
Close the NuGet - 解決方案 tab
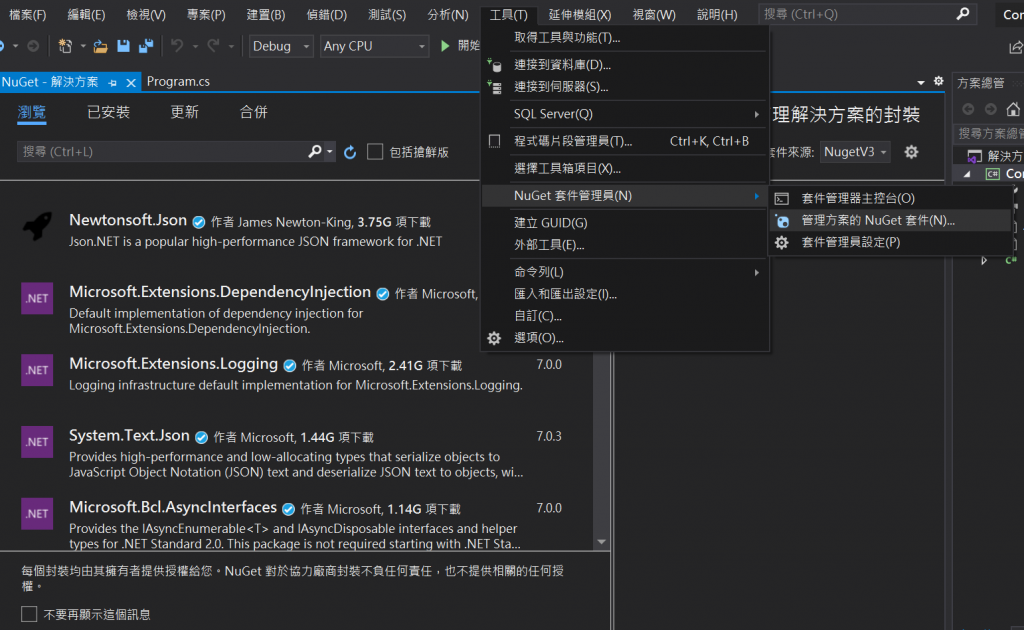131,82
